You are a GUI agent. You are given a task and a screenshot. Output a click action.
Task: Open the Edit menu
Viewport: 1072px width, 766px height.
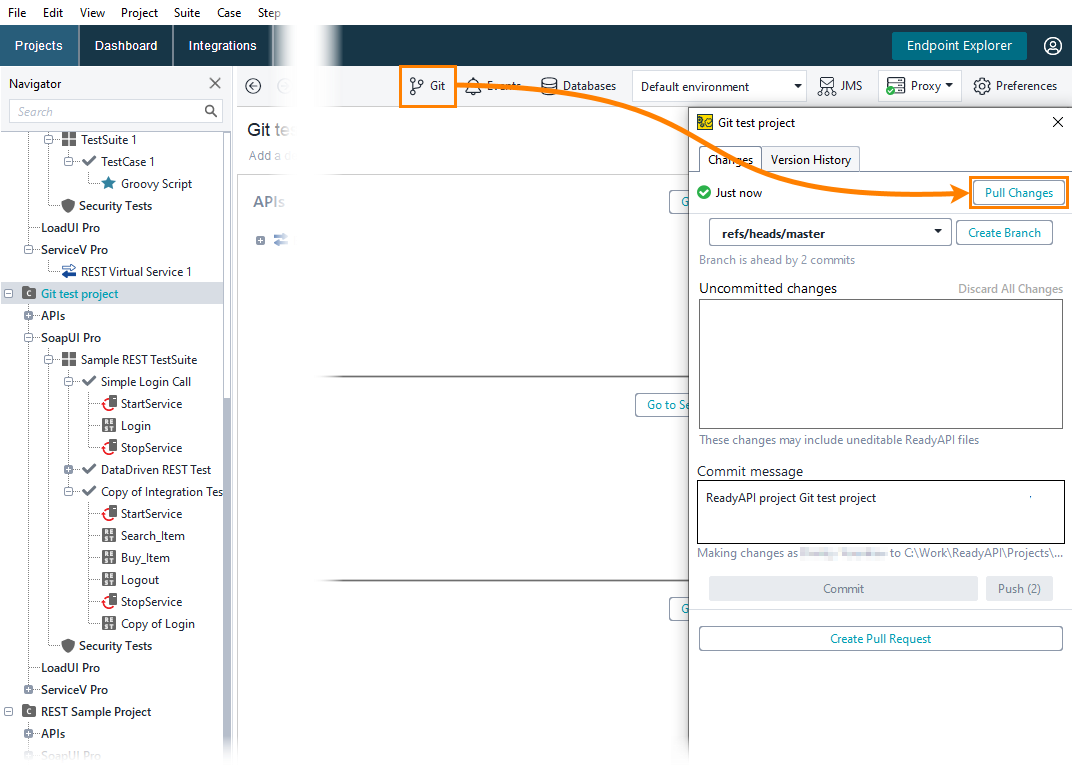[53, 13]
